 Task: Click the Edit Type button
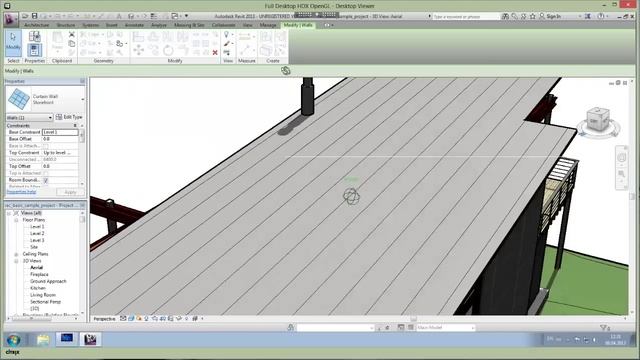point(69,117)
